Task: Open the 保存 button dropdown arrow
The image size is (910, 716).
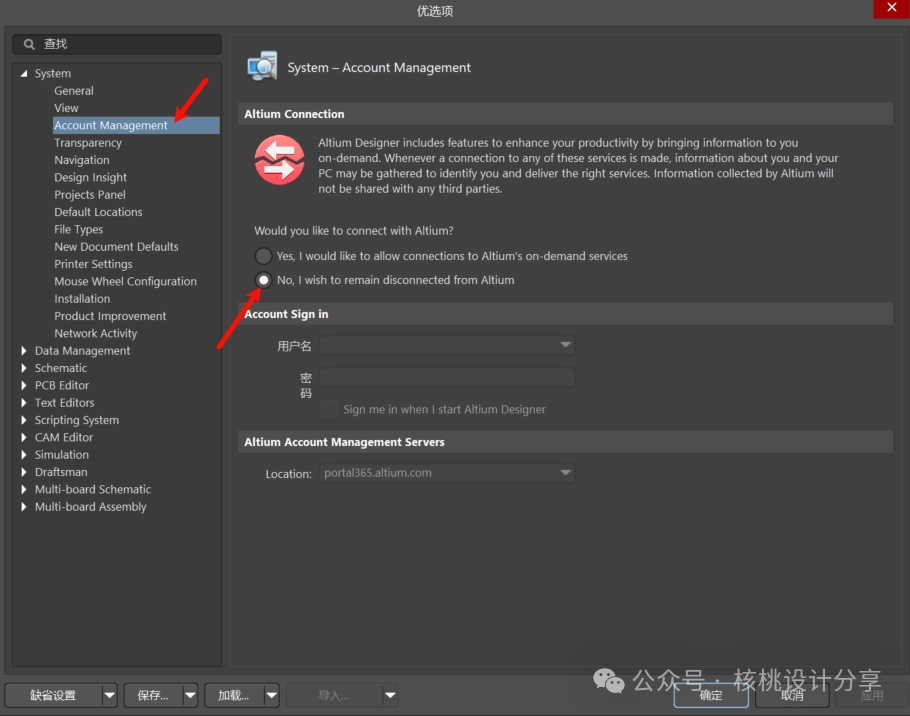Action: 189,695
